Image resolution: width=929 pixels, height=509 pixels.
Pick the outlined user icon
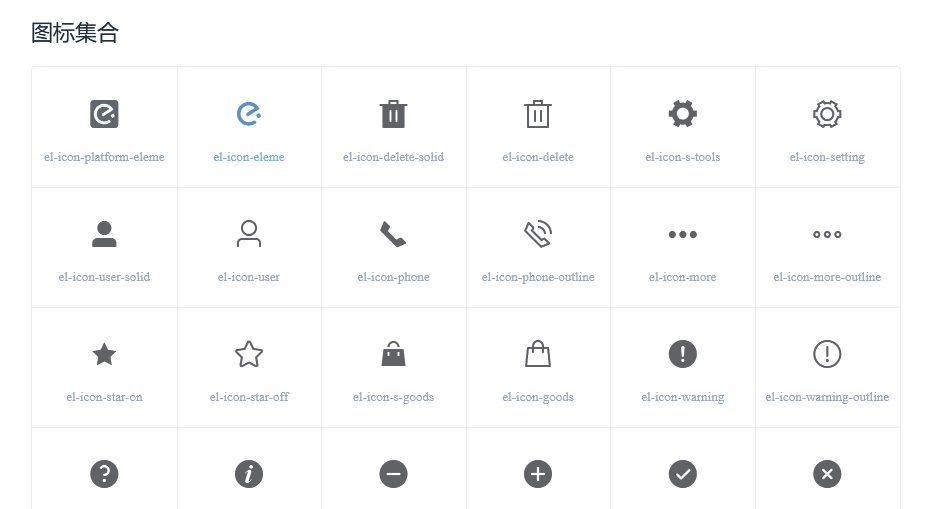coord(249,234)
